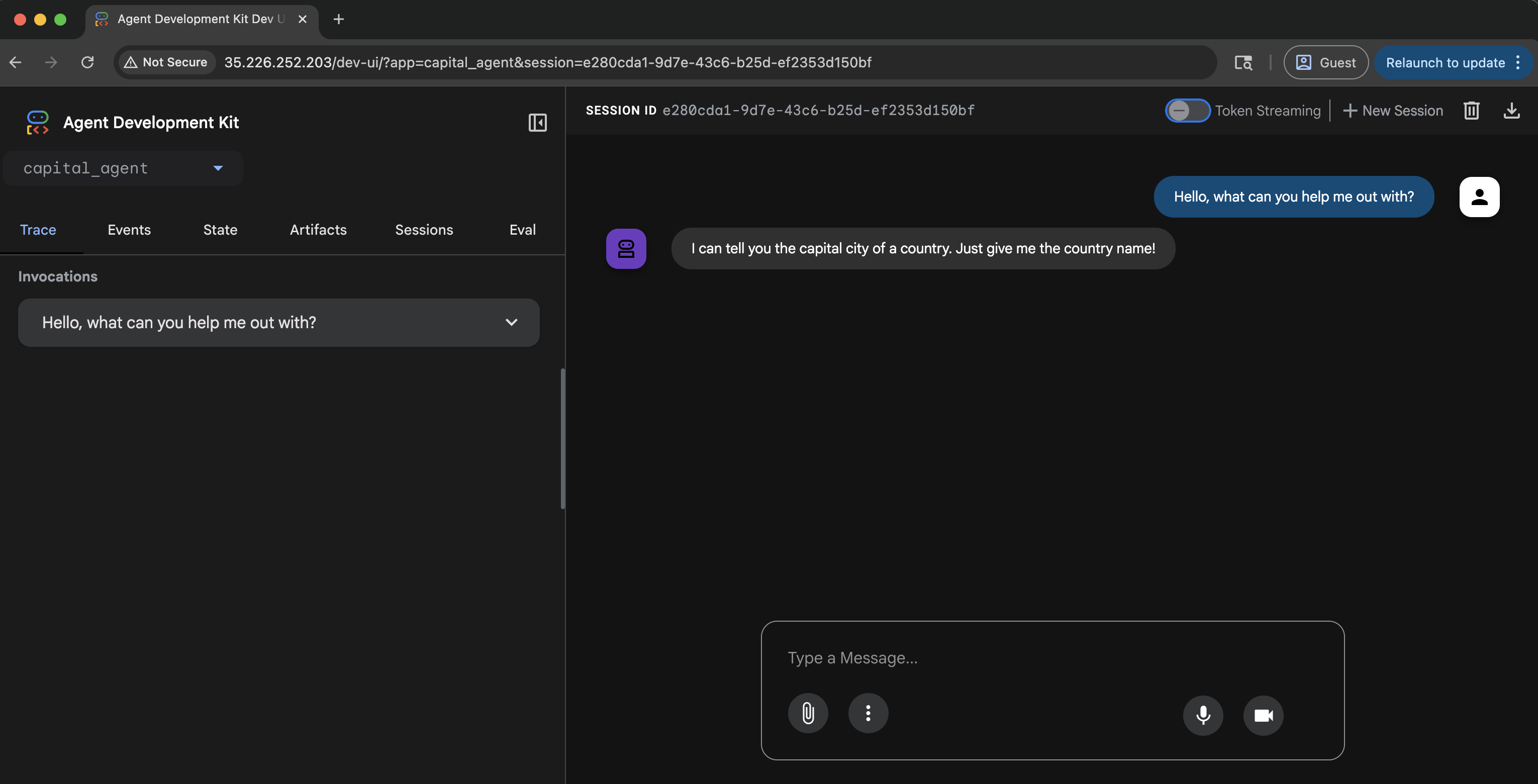Open Chrome menu next to Relaunch
This screenshot has width=1538, height=784.
pos(1518,62)
